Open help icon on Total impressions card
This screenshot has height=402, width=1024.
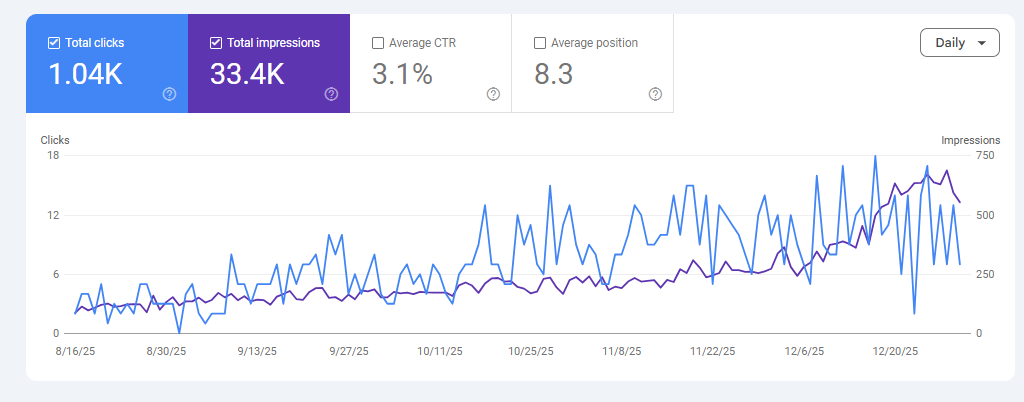(x=331, y=94)
